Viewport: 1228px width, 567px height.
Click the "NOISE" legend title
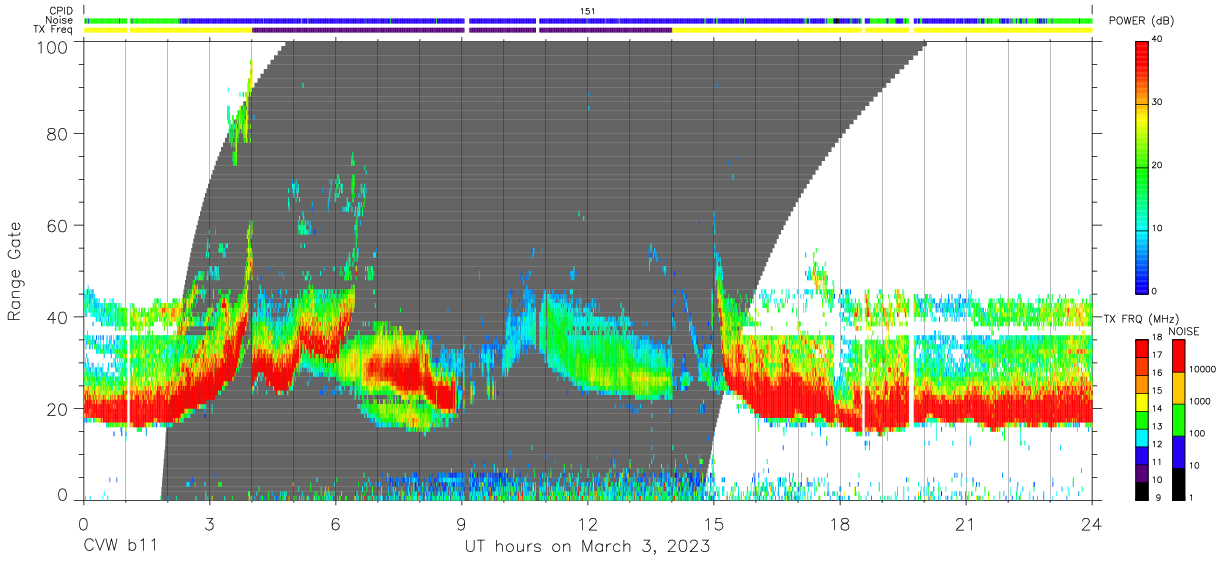pos(1183,331)
